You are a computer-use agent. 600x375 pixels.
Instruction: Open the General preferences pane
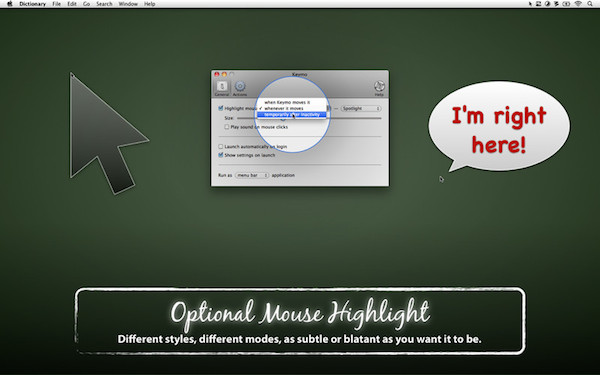point(222,88)
